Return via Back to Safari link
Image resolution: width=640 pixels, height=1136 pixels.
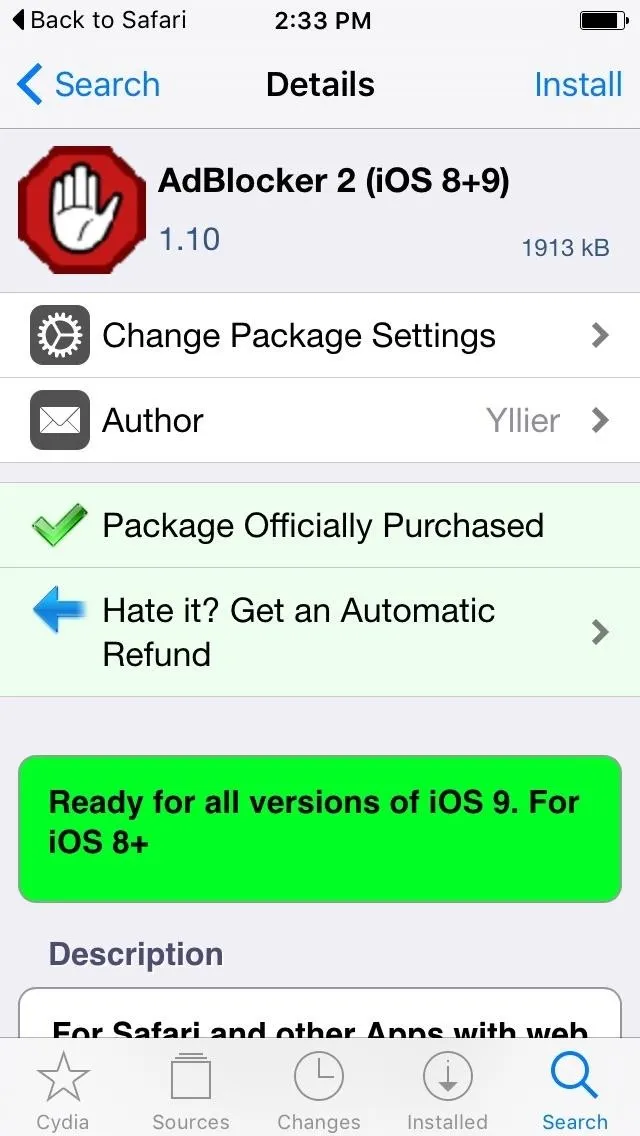tap(99, 20)
